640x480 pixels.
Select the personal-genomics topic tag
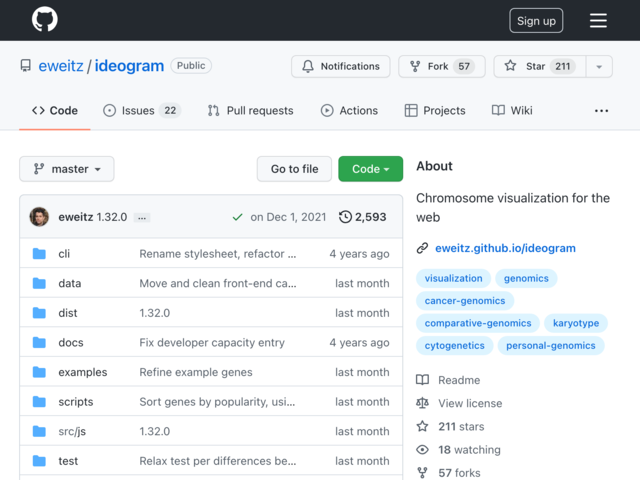click(x=551, y=346)
